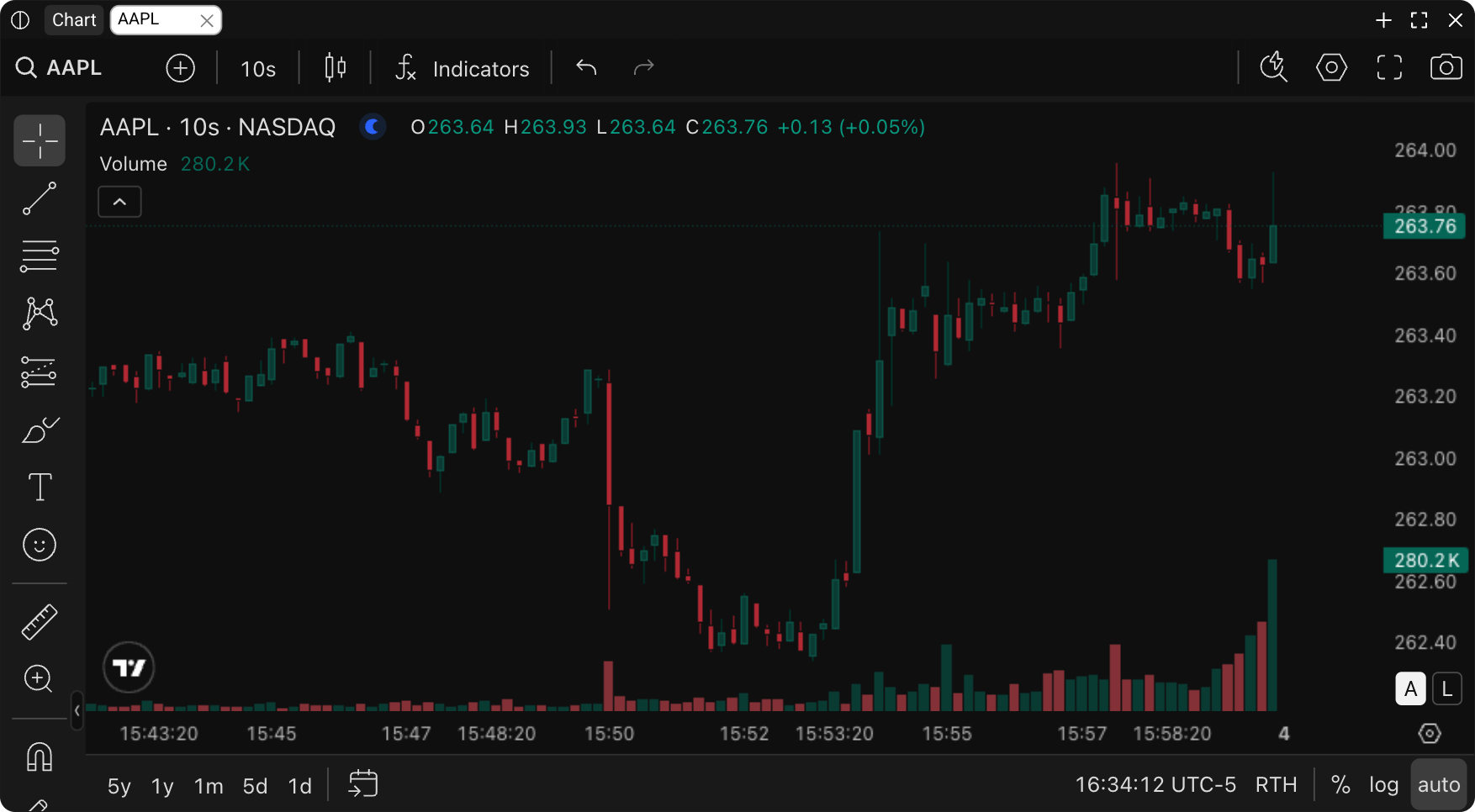Select the text annotation tool

(x=39, y=487)
